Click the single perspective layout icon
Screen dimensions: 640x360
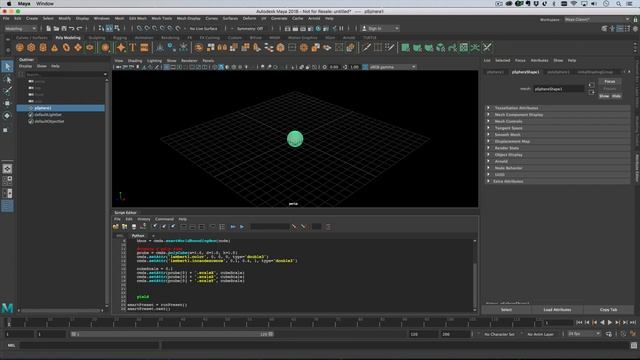click(7, 168)
